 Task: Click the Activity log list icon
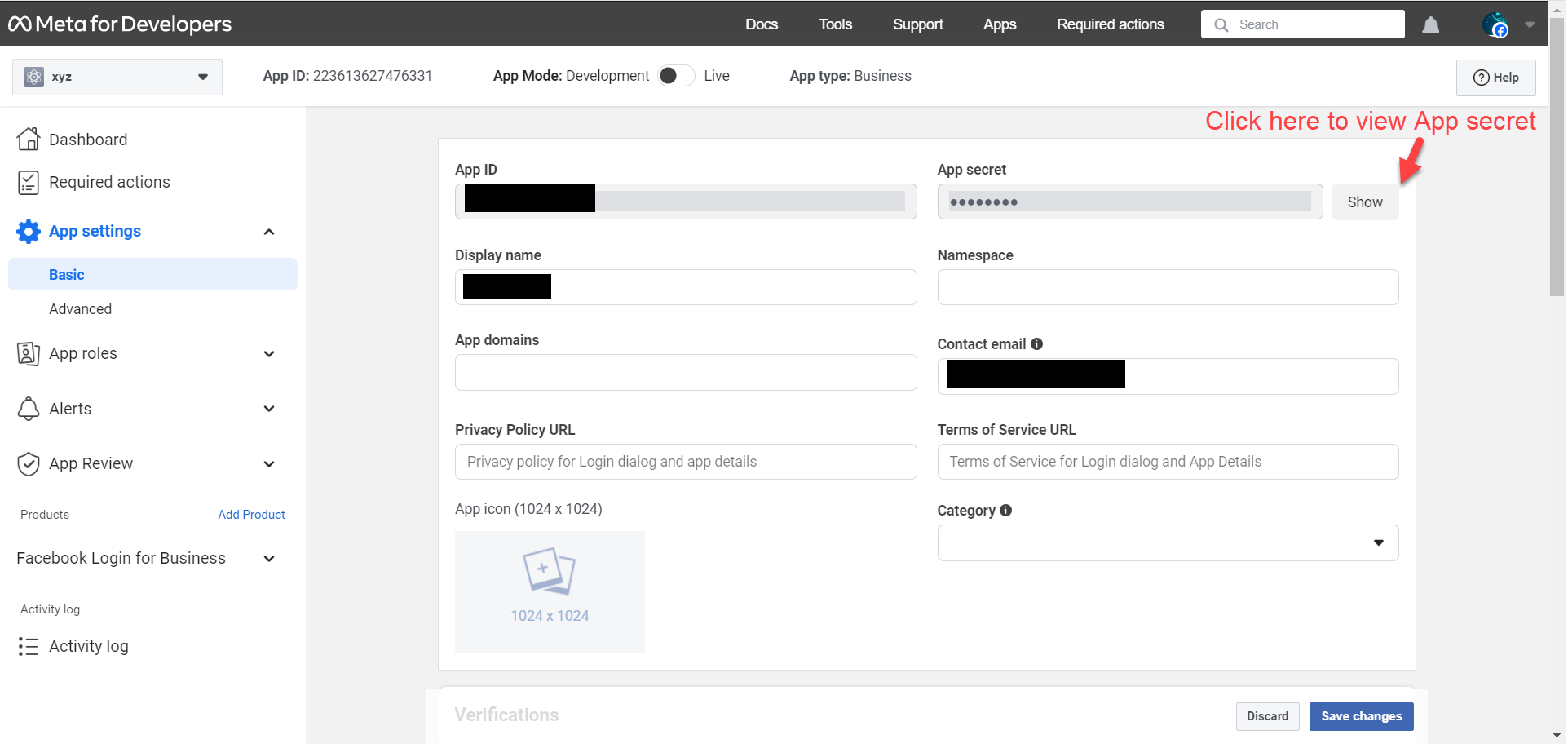pyautogui.click(x=29, y=647)
